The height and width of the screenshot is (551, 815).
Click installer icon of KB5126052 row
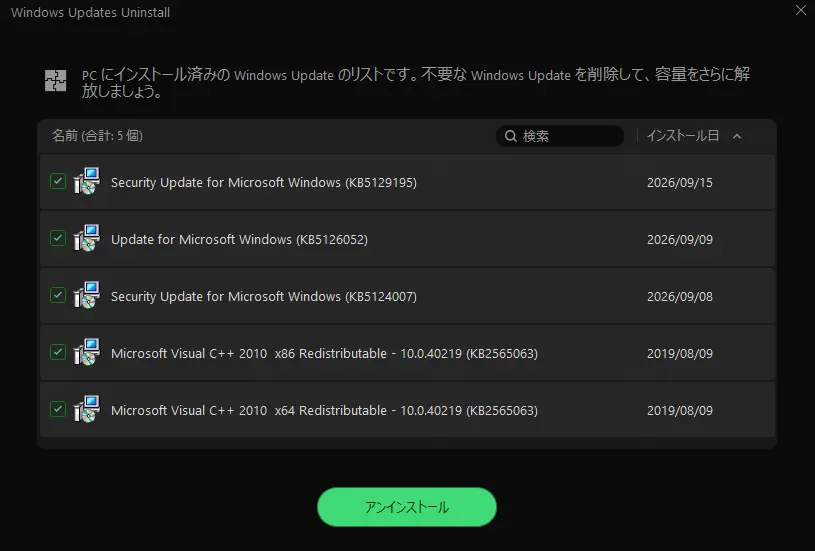click(x=87, y=238)
